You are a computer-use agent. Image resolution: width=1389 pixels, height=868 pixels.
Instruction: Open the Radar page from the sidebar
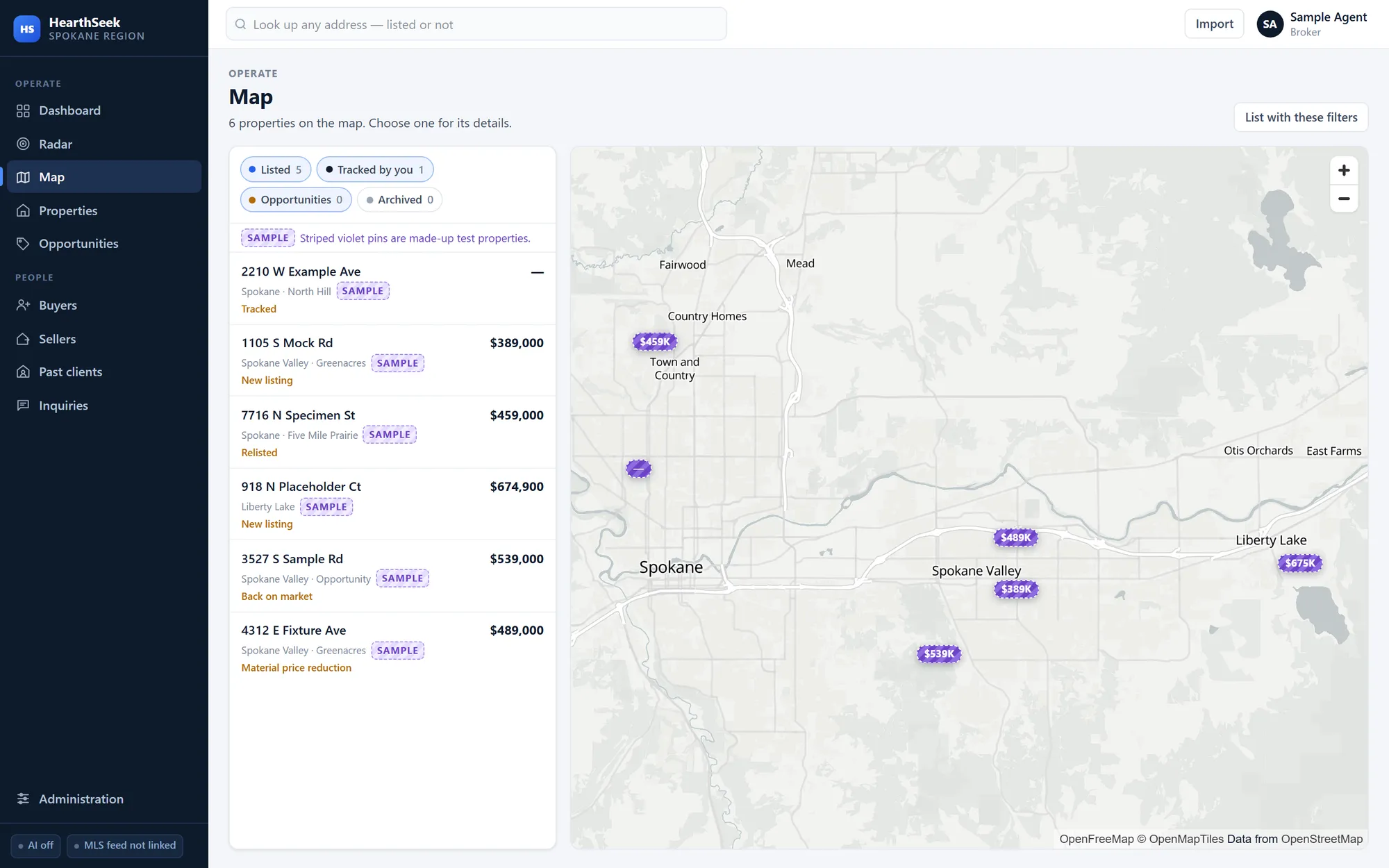coord(104,144)
